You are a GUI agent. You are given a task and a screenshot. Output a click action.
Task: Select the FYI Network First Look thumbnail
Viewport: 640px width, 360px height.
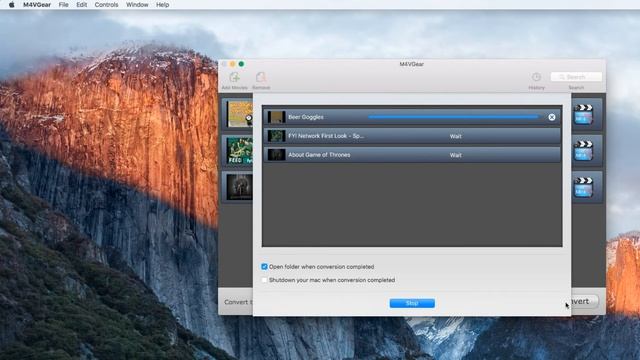[276, 136]
